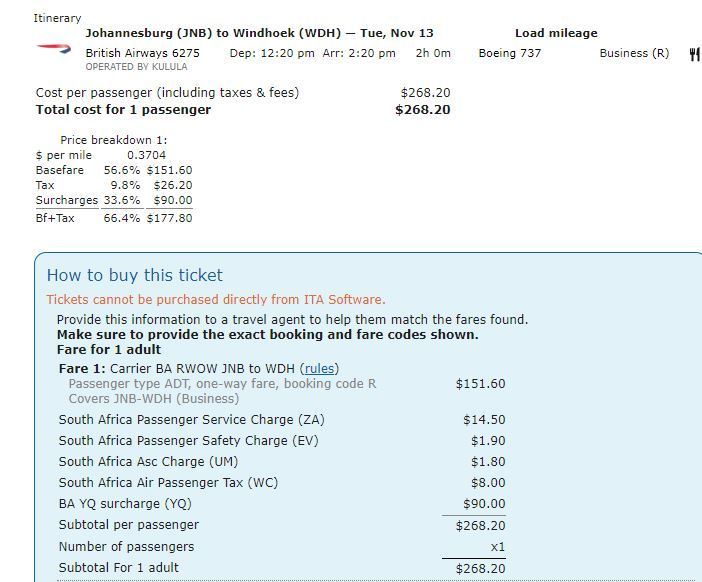Click the Total cost amount $268.20
This screenshot has width=702, height=582.
pos(423,110)
